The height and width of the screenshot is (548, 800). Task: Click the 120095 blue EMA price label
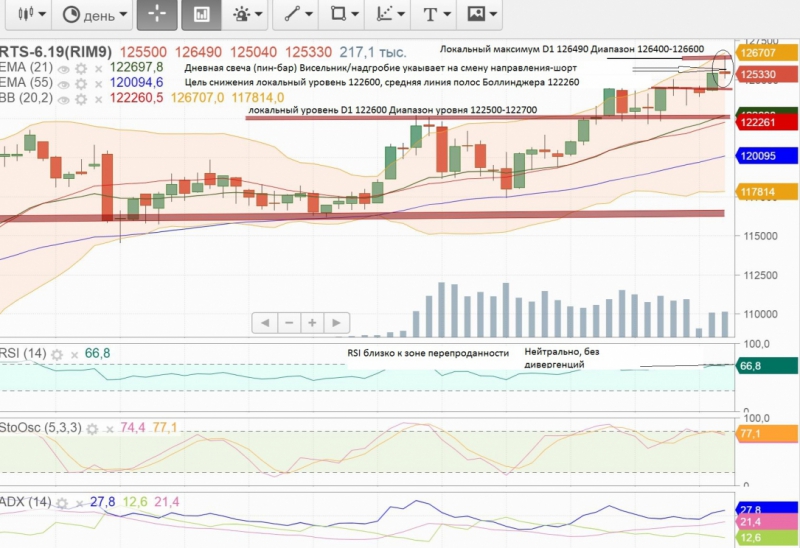tap(766, 156)
